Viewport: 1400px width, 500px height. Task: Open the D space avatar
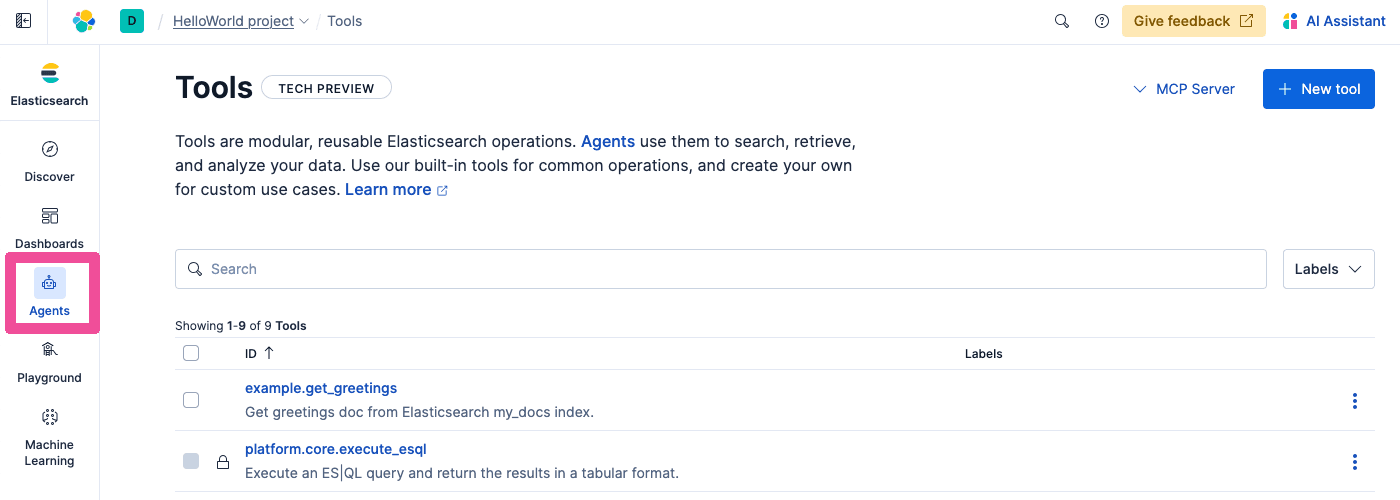(132, 21)
